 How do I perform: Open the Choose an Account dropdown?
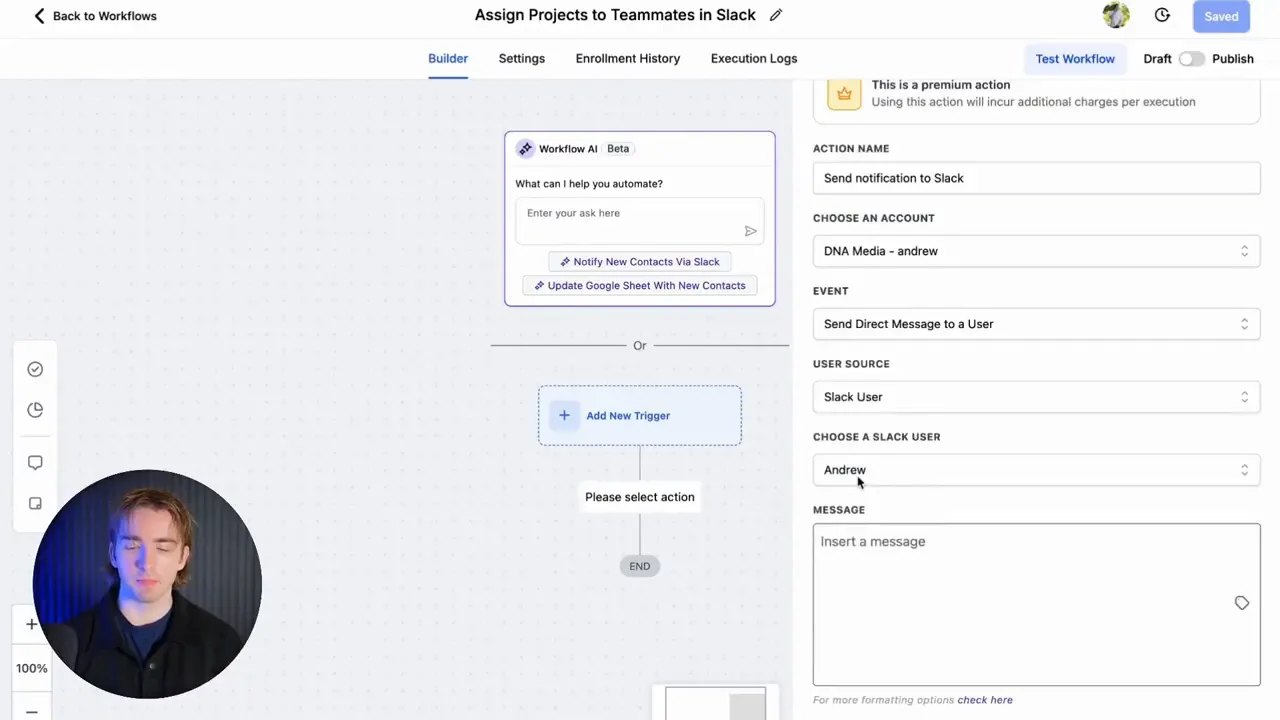click(1036, 251)
